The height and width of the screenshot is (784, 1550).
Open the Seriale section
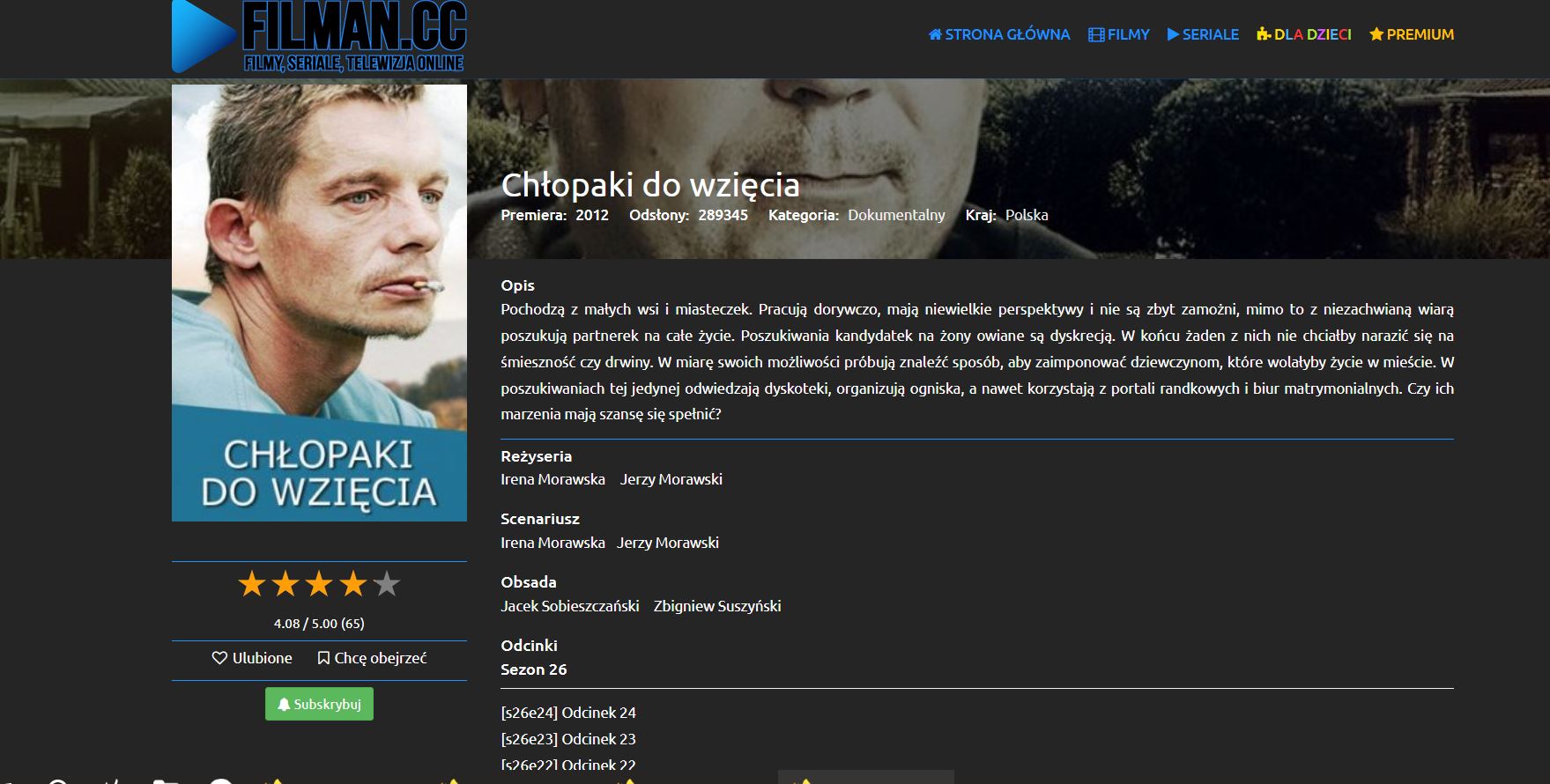(x=1203, y=34)
